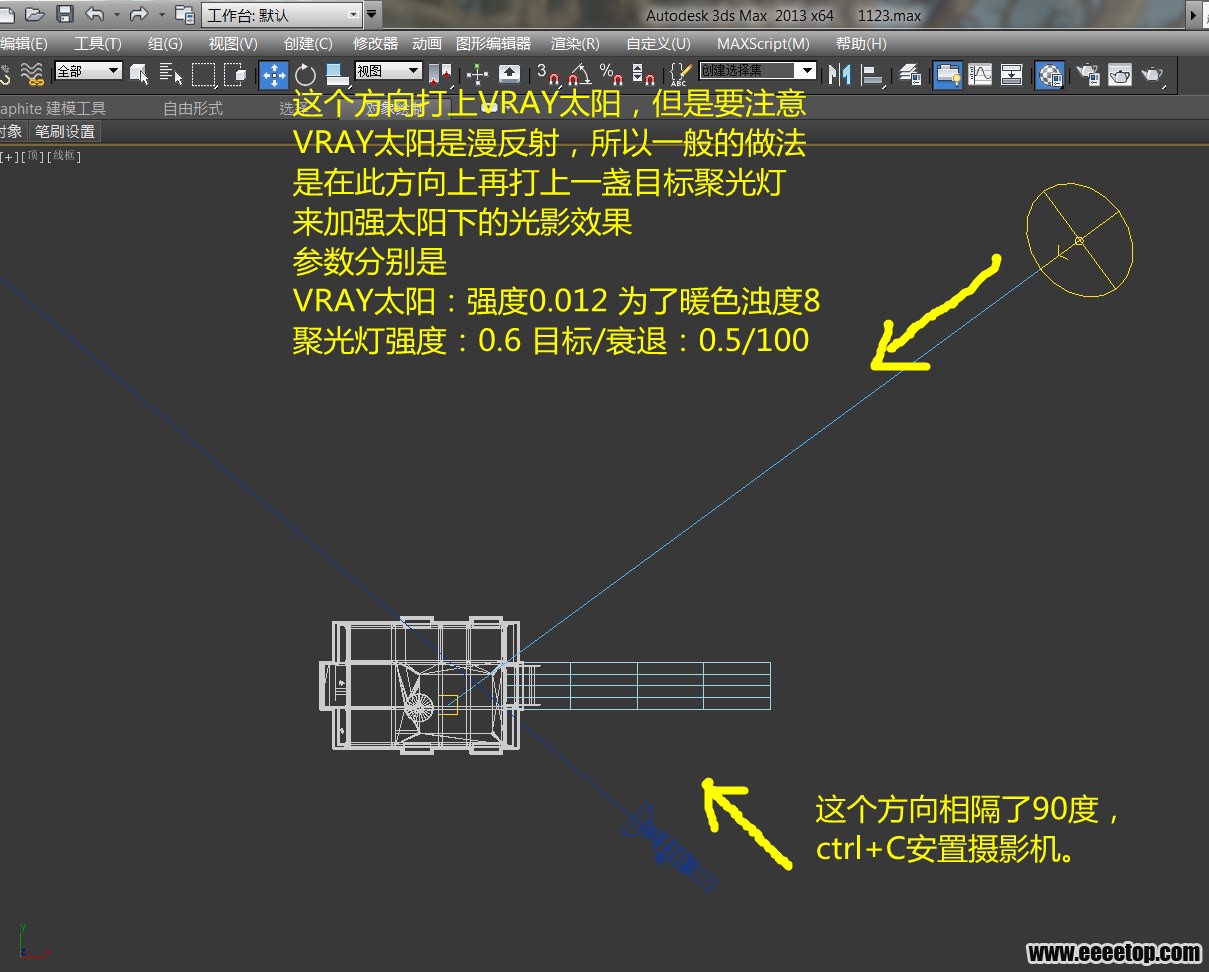
Task: Click the [线框] viewport shading label
Action: (x=65, y=156)
